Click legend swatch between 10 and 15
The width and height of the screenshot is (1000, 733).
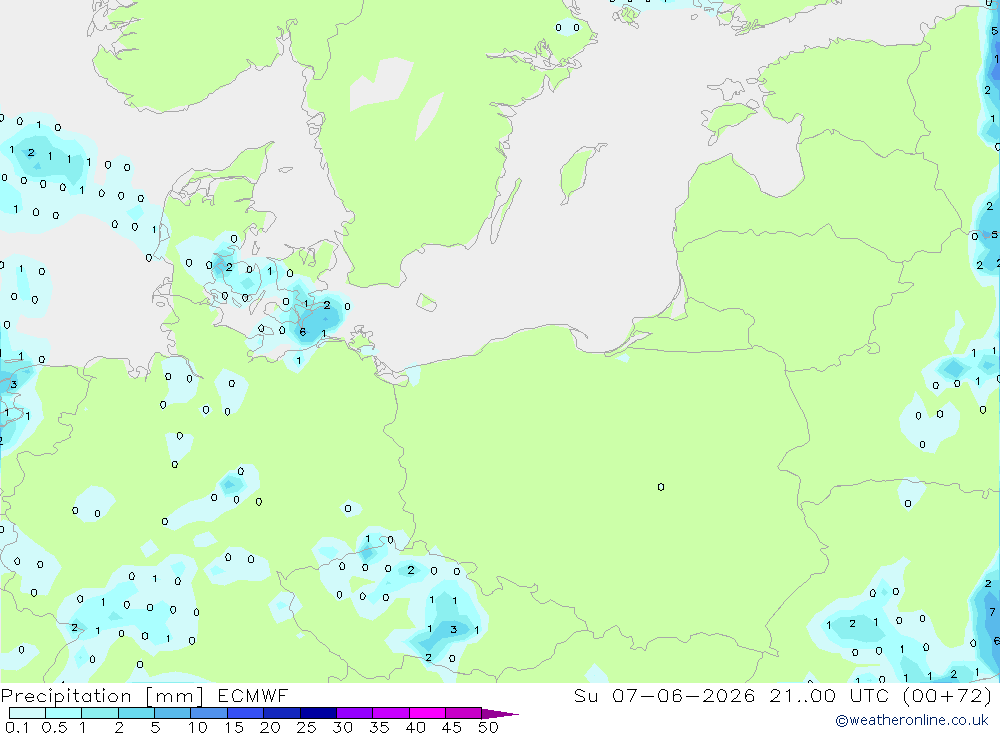209,713
